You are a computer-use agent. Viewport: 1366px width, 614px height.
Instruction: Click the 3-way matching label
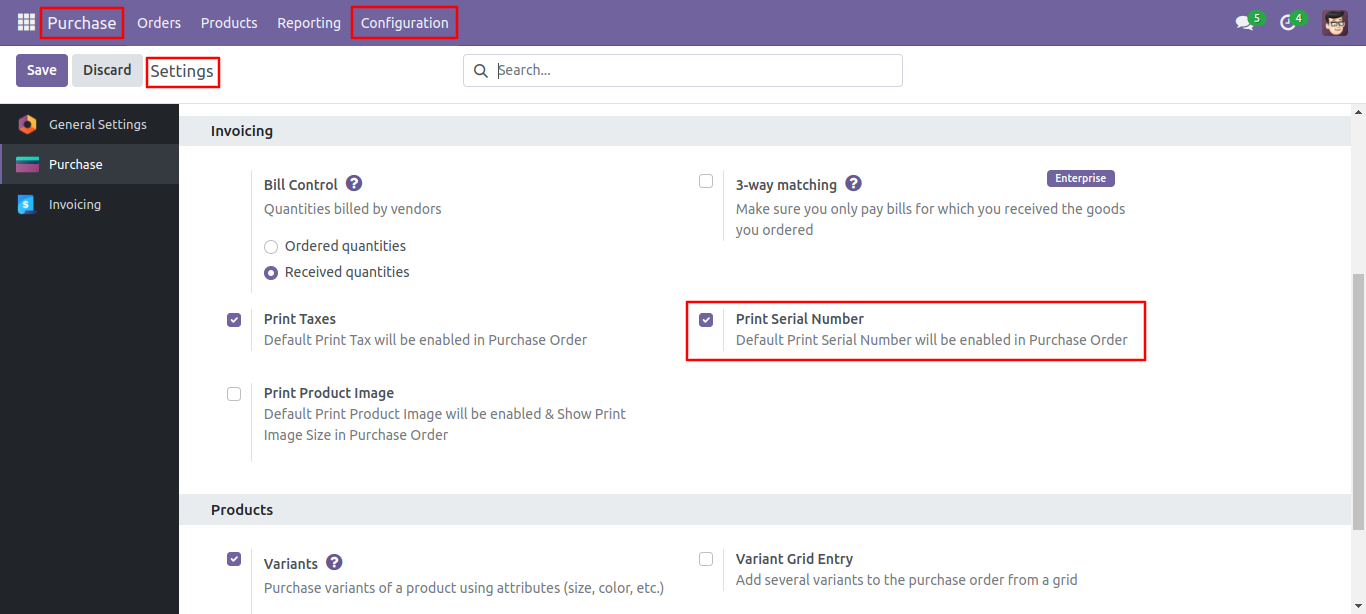click(786, 185)
